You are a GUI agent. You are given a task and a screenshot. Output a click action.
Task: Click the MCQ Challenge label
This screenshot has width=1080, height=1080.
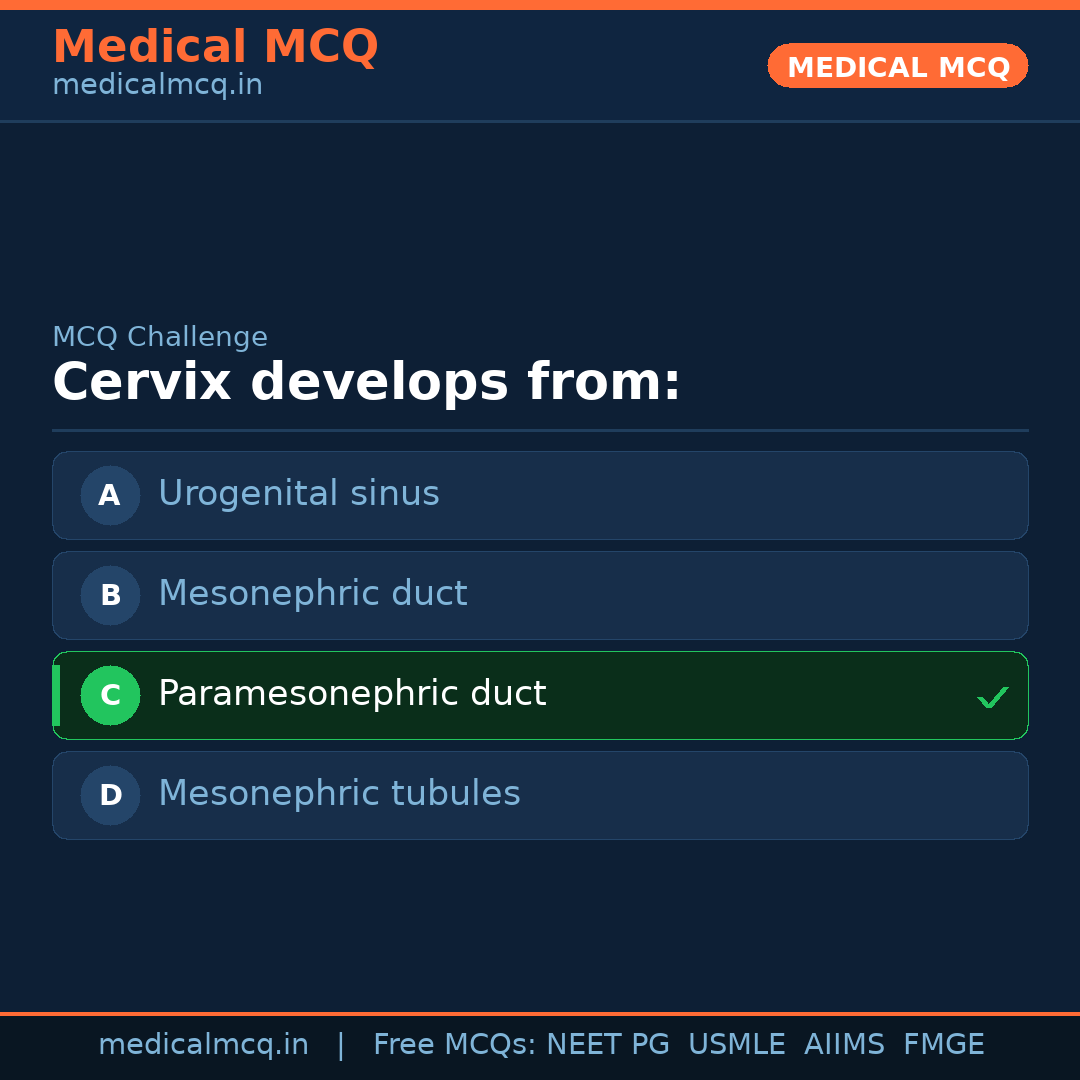click(x=160, y=338)
